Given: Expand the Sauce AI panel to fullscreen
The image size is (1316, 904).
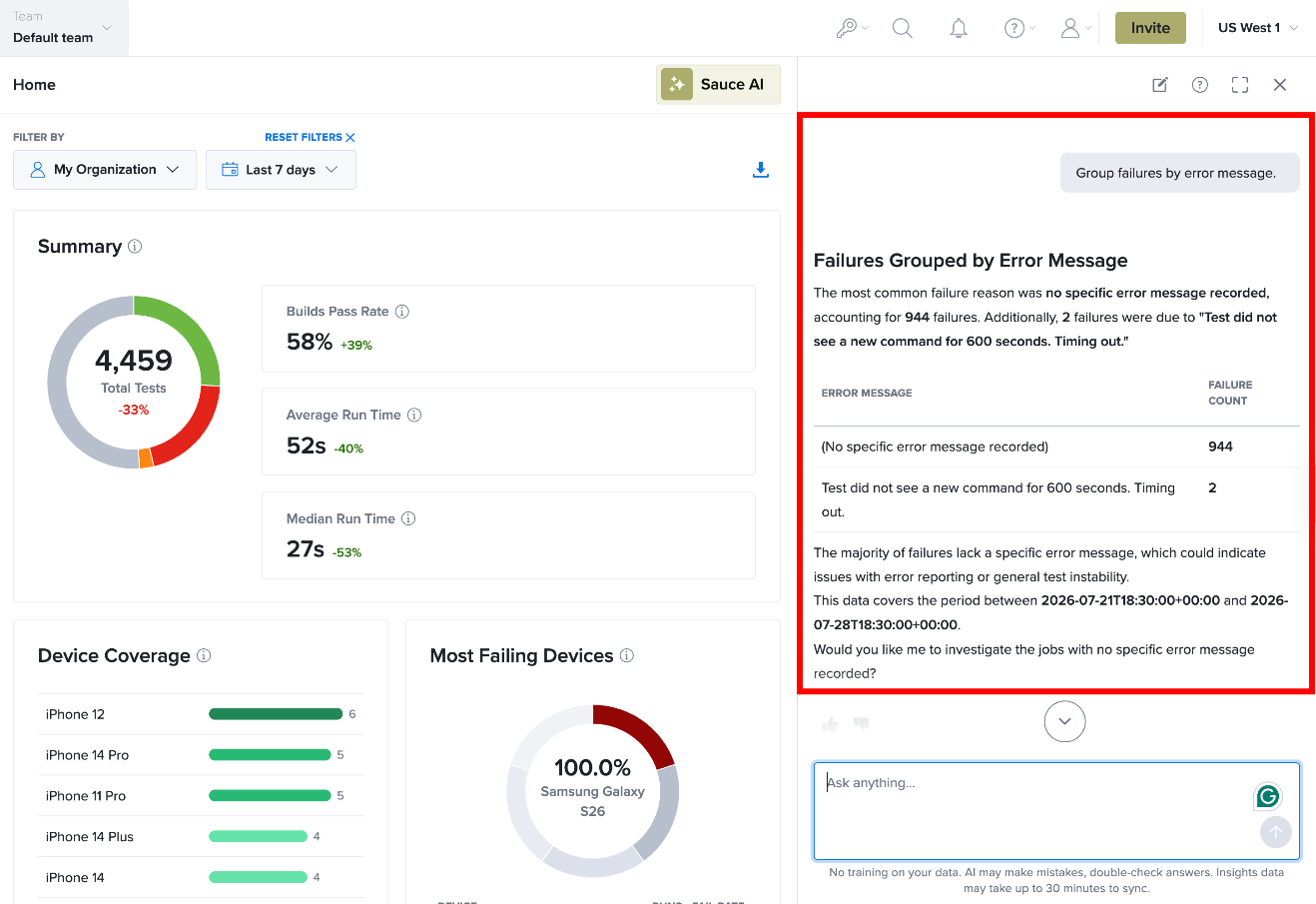Looking at the screenshot, I should [1240, 85].
